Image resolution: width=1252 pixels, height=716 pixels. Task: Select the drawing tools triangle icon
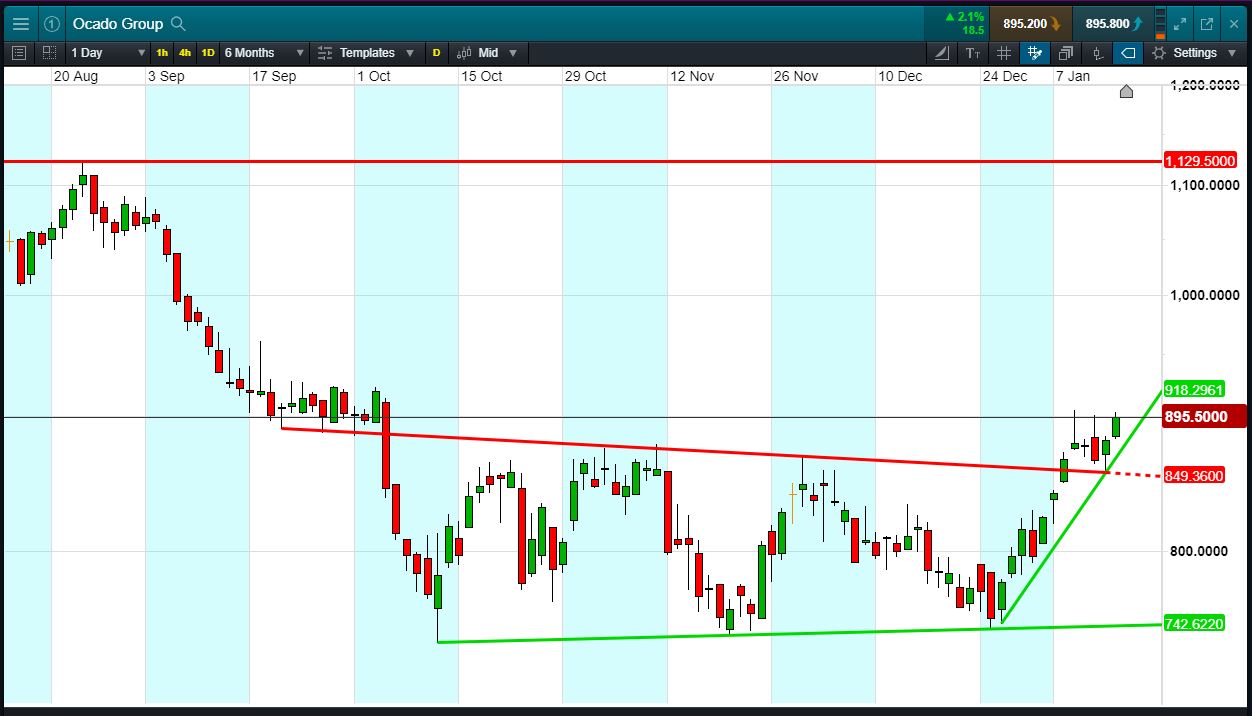942,52
